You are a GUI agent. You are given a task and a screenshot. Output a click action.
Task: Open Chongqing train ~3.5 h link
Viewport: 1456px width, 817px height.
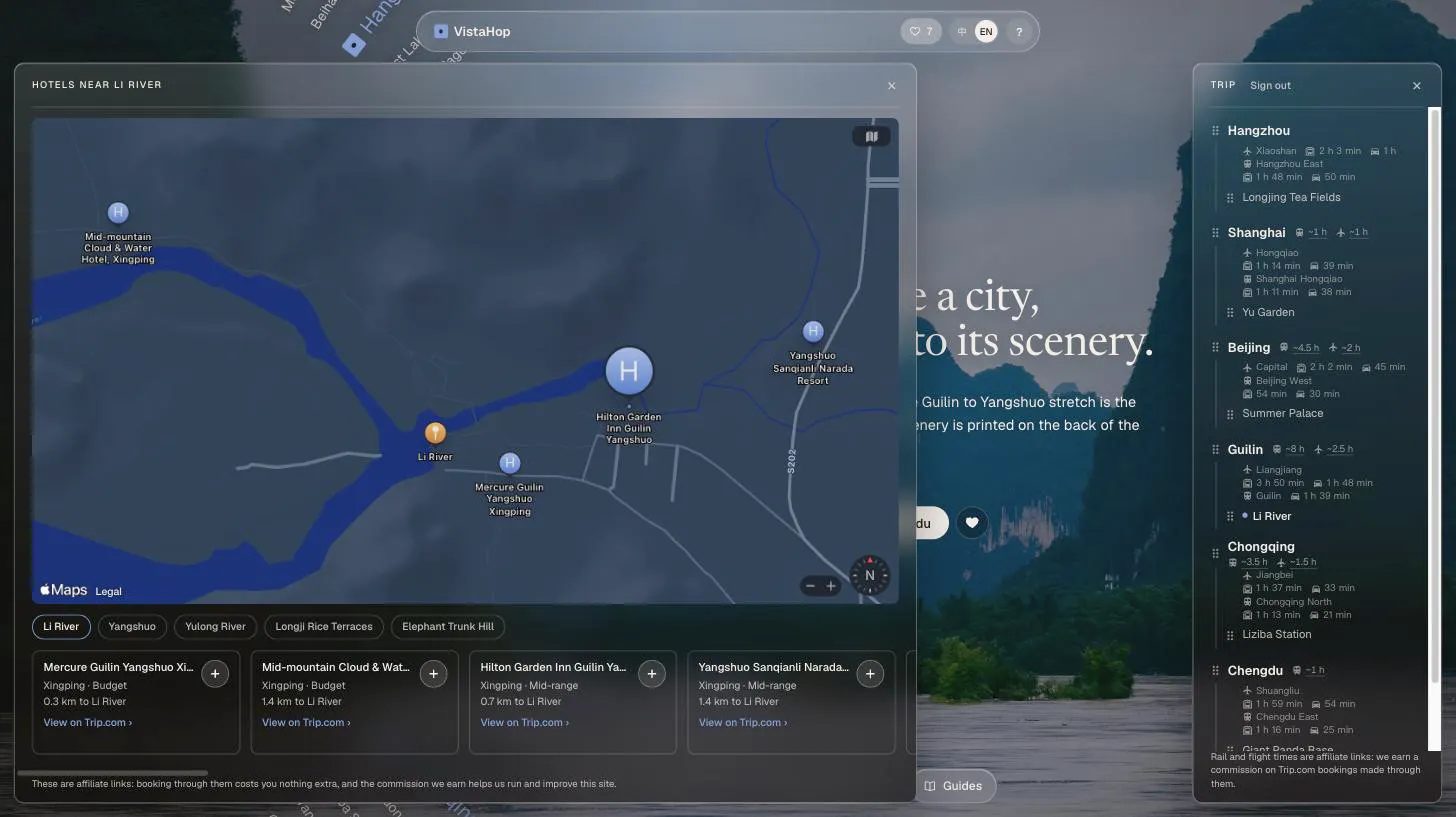pyautogui.click(x=1248, y=562)
